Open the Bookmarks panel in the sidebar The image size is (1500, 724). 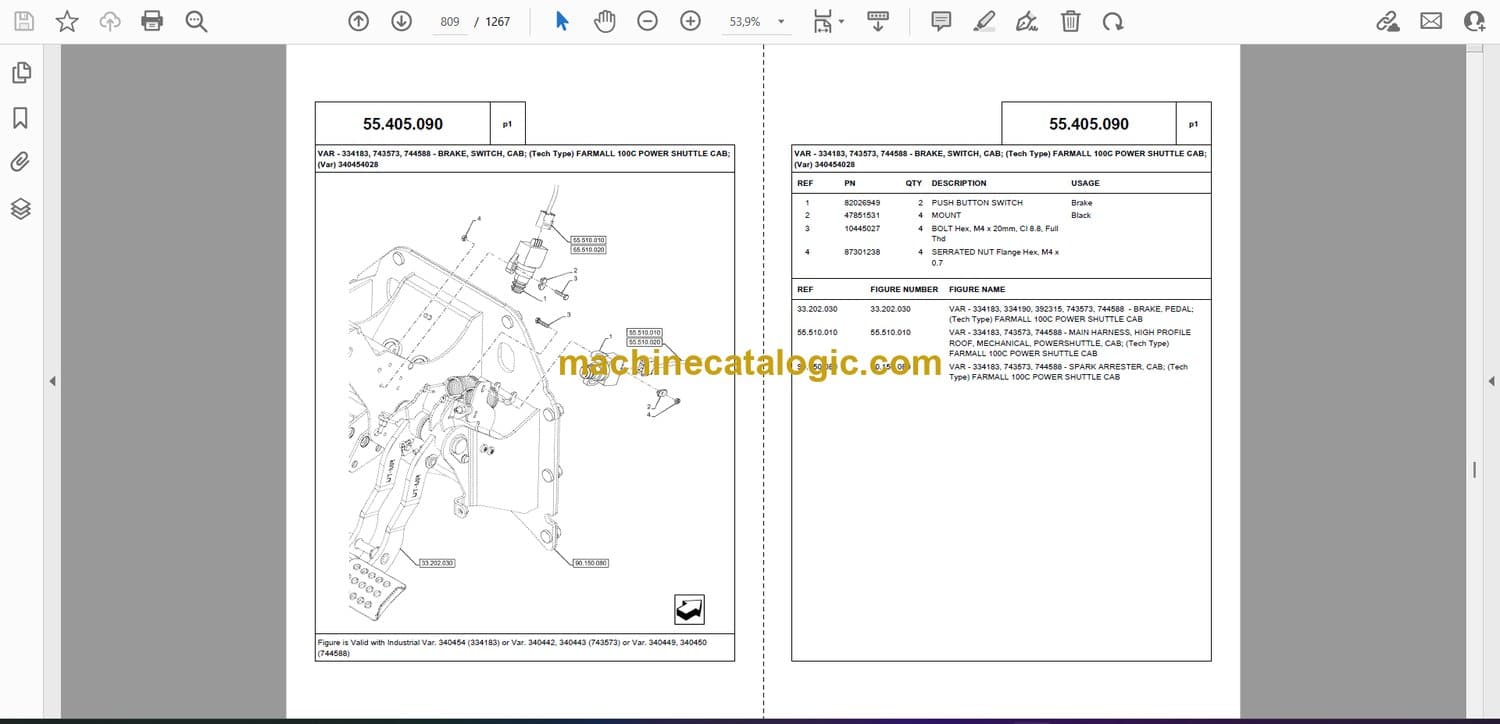point(21,118)
